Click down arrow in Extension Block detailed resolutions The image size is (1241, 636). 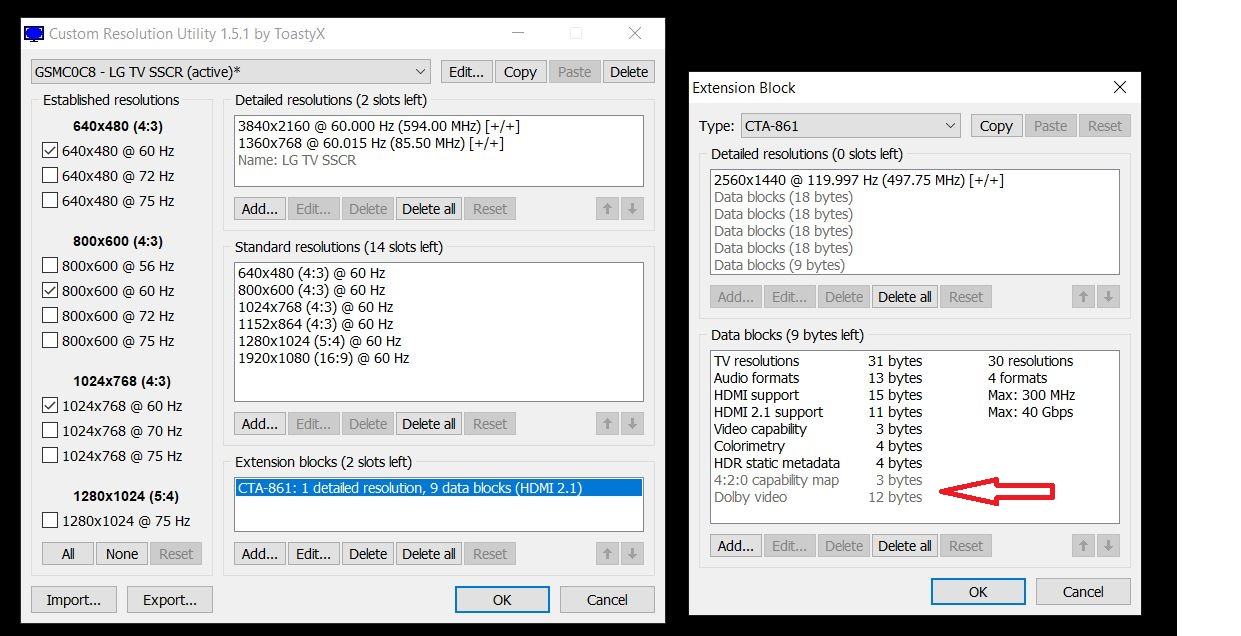(x=1107, y=297)
